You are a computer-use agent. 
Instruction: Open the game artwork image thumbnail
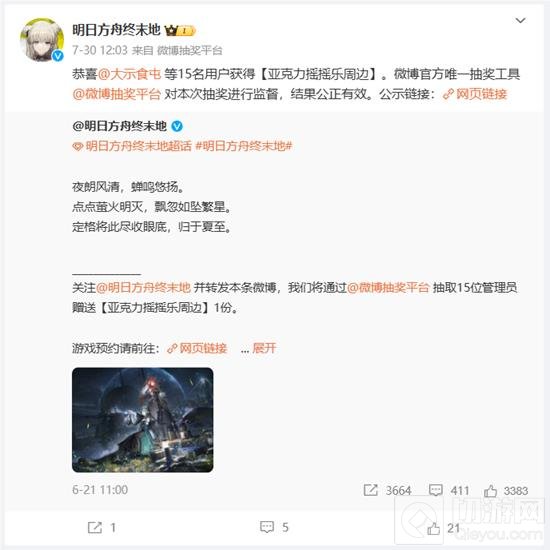[142, 420]
